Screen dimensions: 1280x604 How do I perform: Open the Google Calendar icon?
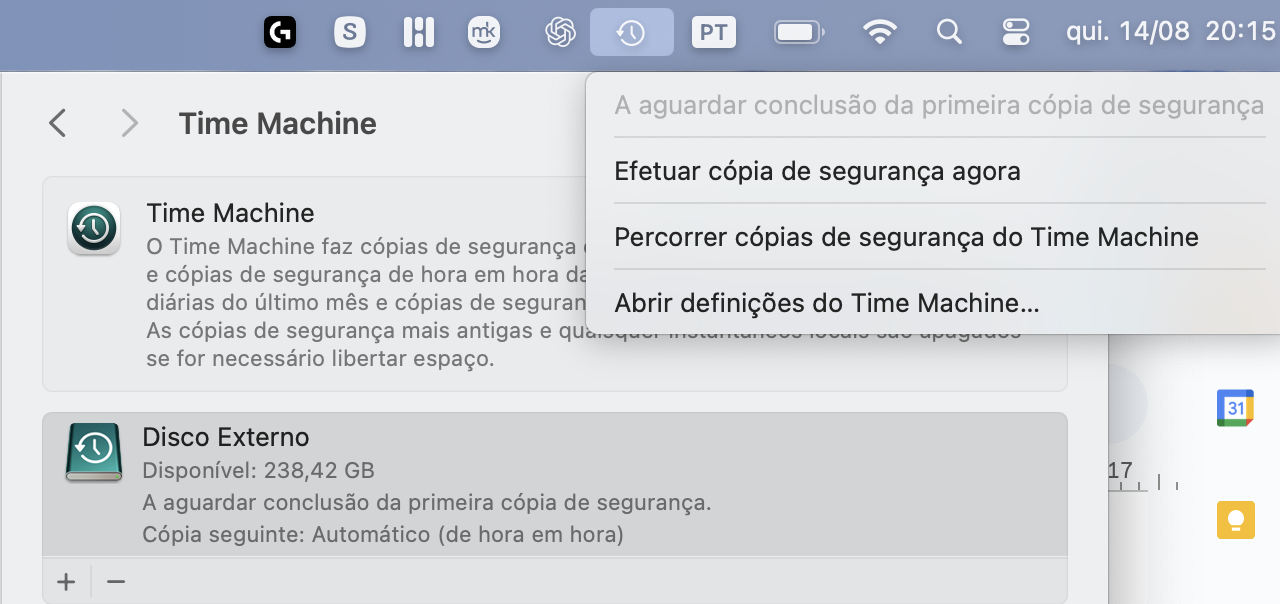tap(1236, 408)
